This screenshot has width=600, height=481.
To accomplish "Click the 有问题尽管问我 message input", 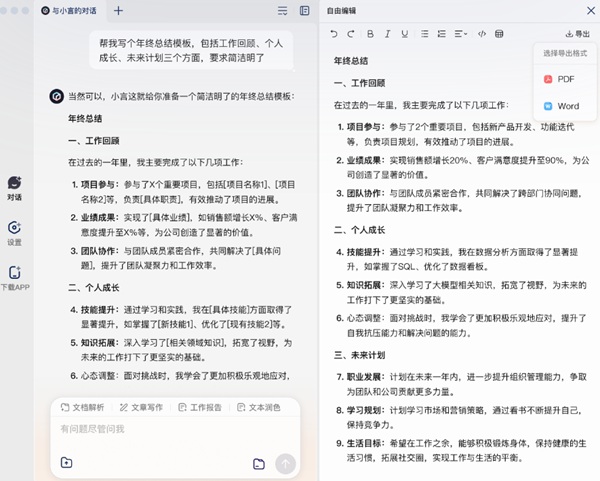I will (x=170, y=429).
